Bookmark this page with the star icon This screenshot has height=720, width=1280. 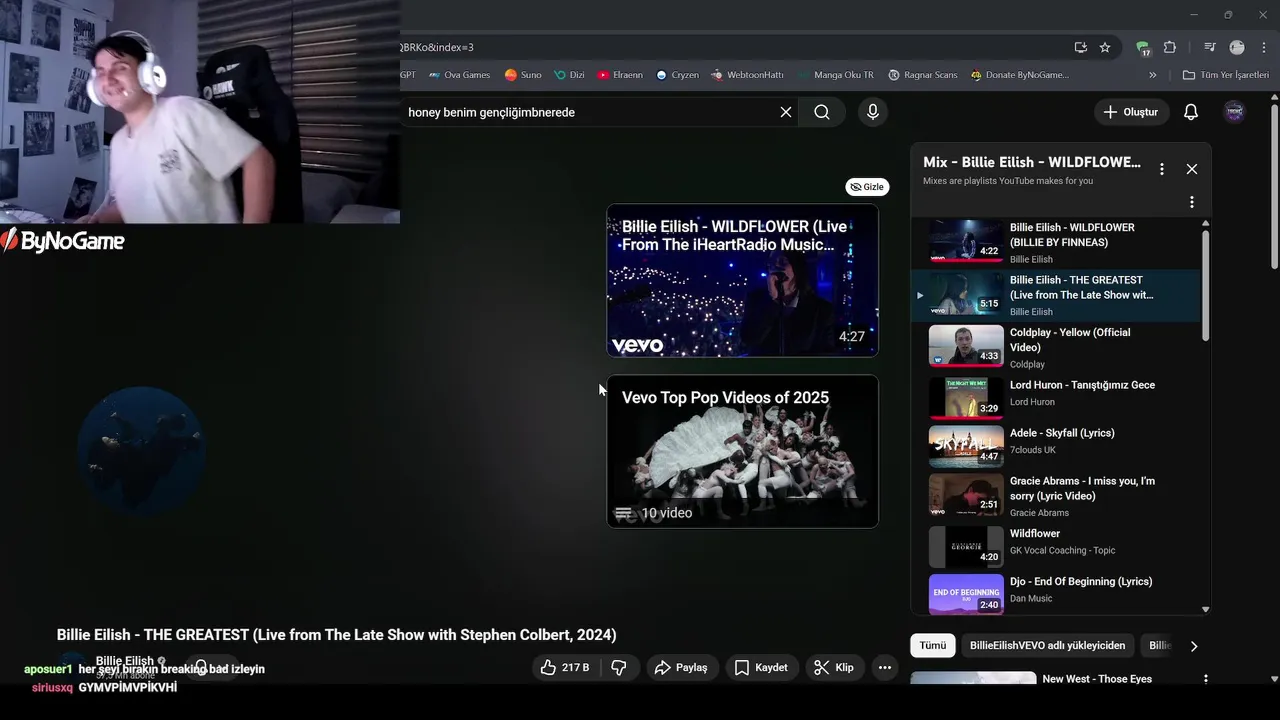pyautogui.click(x=1105, y=47)
